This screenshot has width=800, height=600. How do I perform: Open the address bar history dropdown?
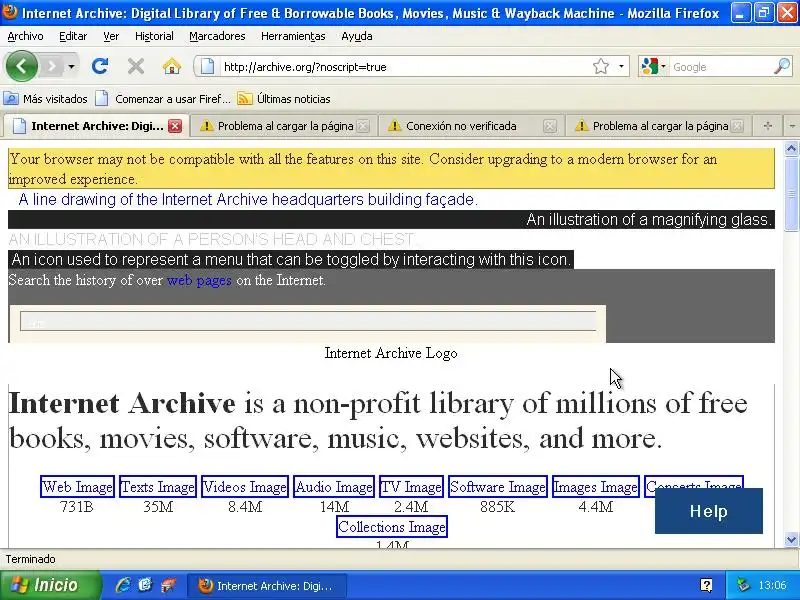pyautogui.click(x=621, y=66)
